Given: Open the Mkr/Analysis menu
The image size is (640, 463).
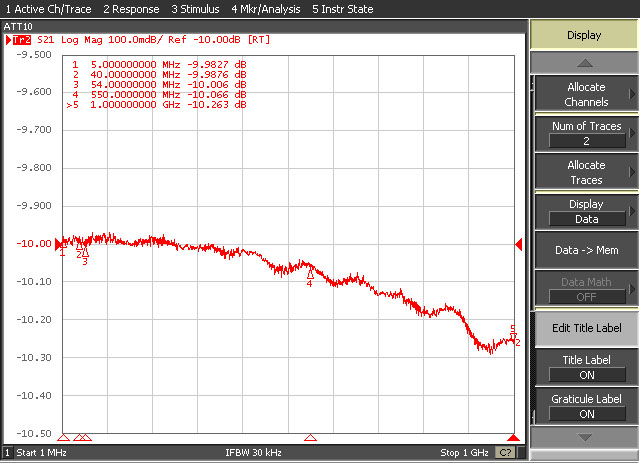Looking at the screenshot, I should pyautogui.click(x=266, y=9).
